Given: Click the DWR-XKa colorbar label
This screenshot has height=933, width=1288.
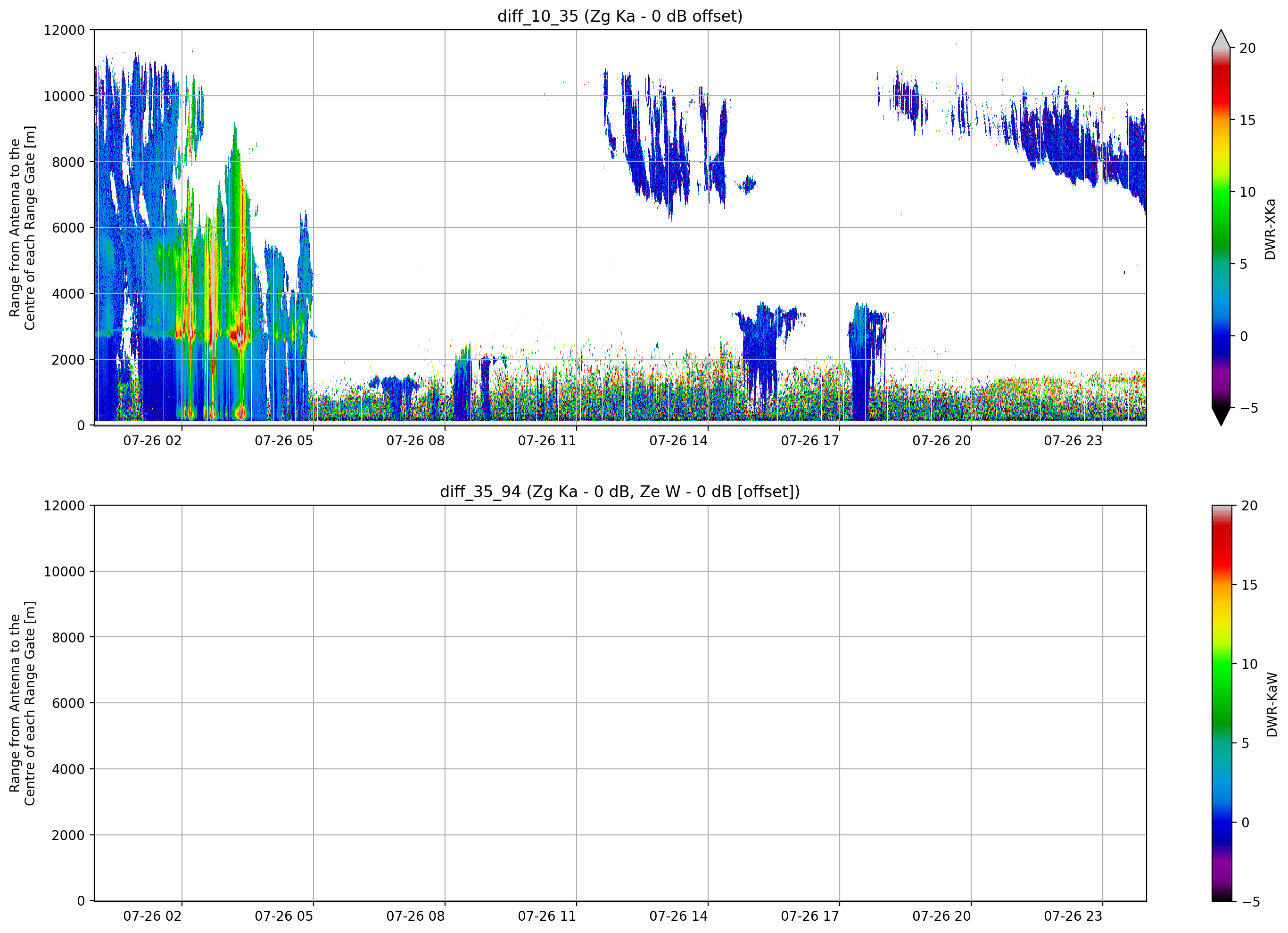Looking at the screenshot, I should point(1270,229).
